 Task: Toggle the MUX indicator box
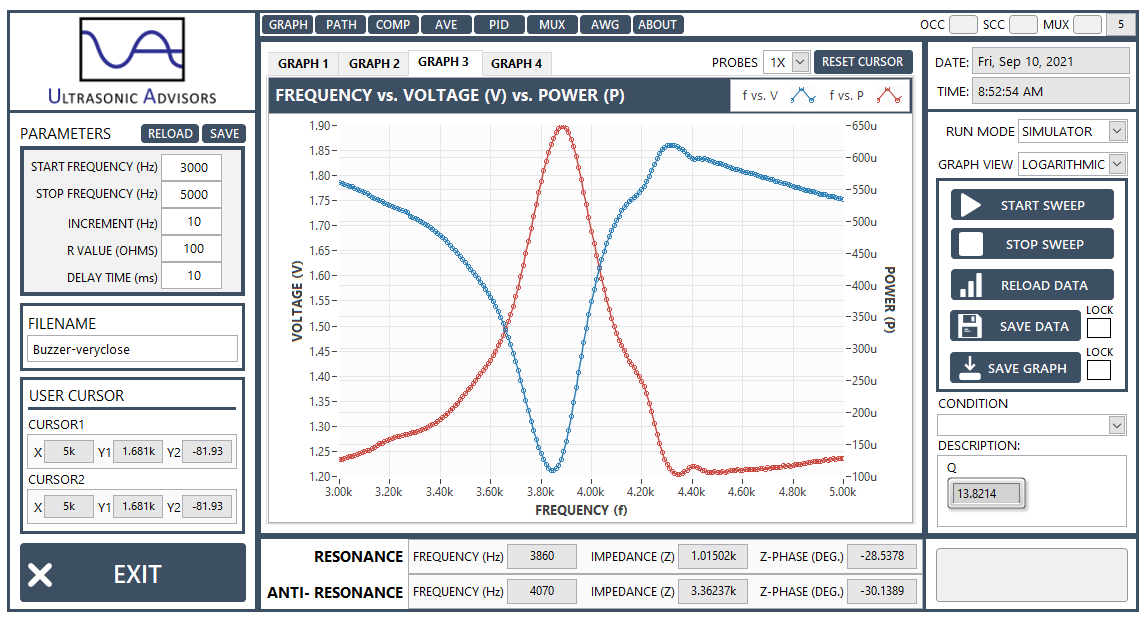pos(1087,24)
